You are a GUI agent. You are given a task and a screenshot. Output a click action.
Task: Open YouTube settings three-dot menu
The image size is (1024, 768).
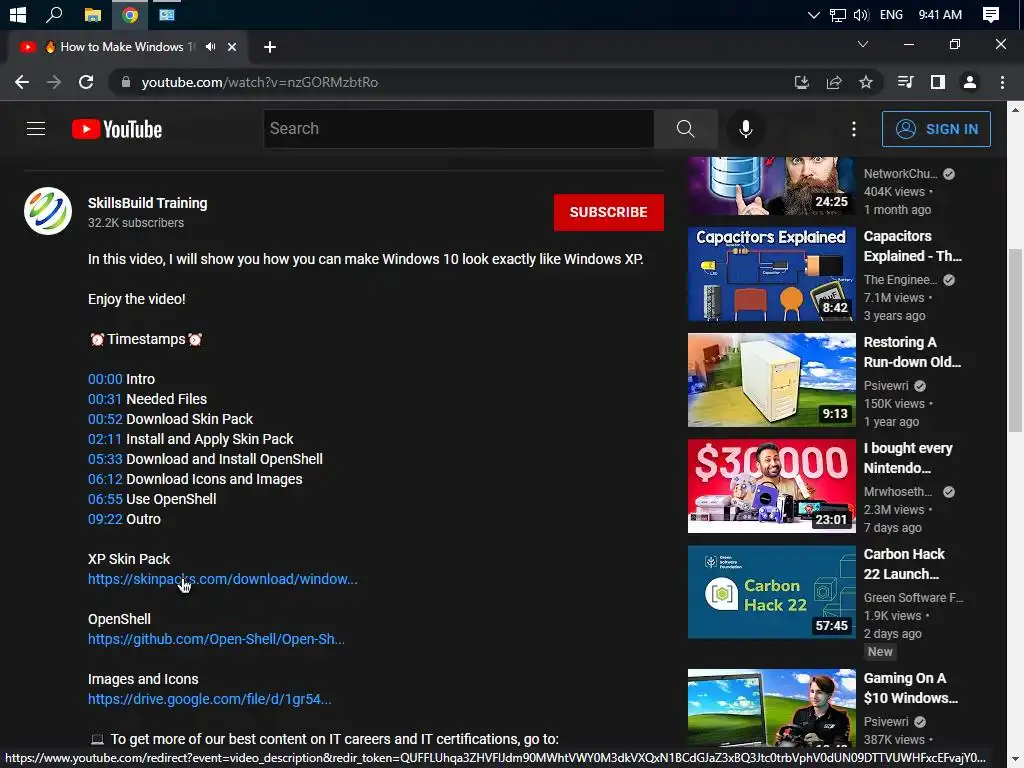pos(854,129)
